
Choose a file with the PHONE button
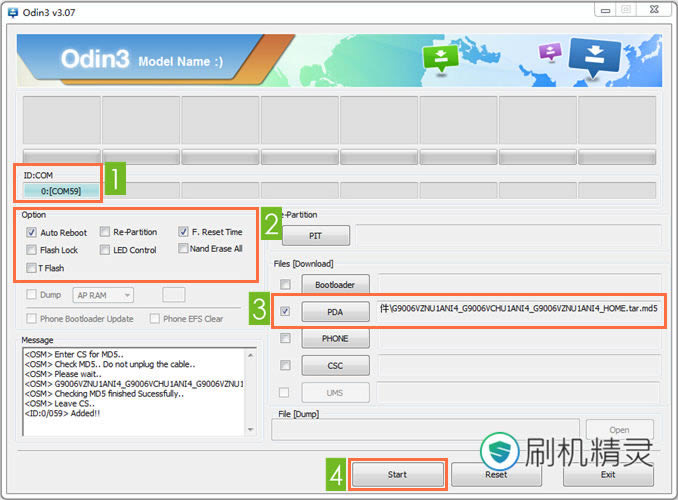click(x=335, y=339)
